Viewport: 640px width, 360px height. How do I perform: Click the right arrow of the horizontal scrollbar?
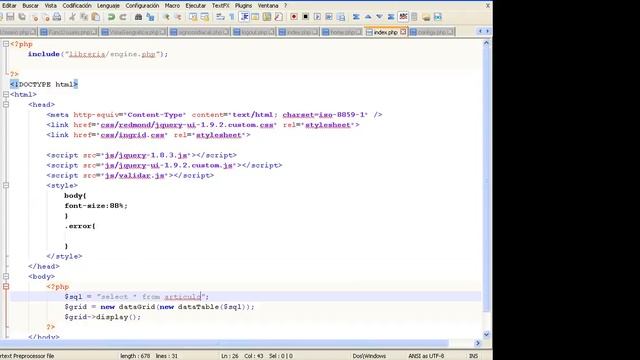point(478,343)
